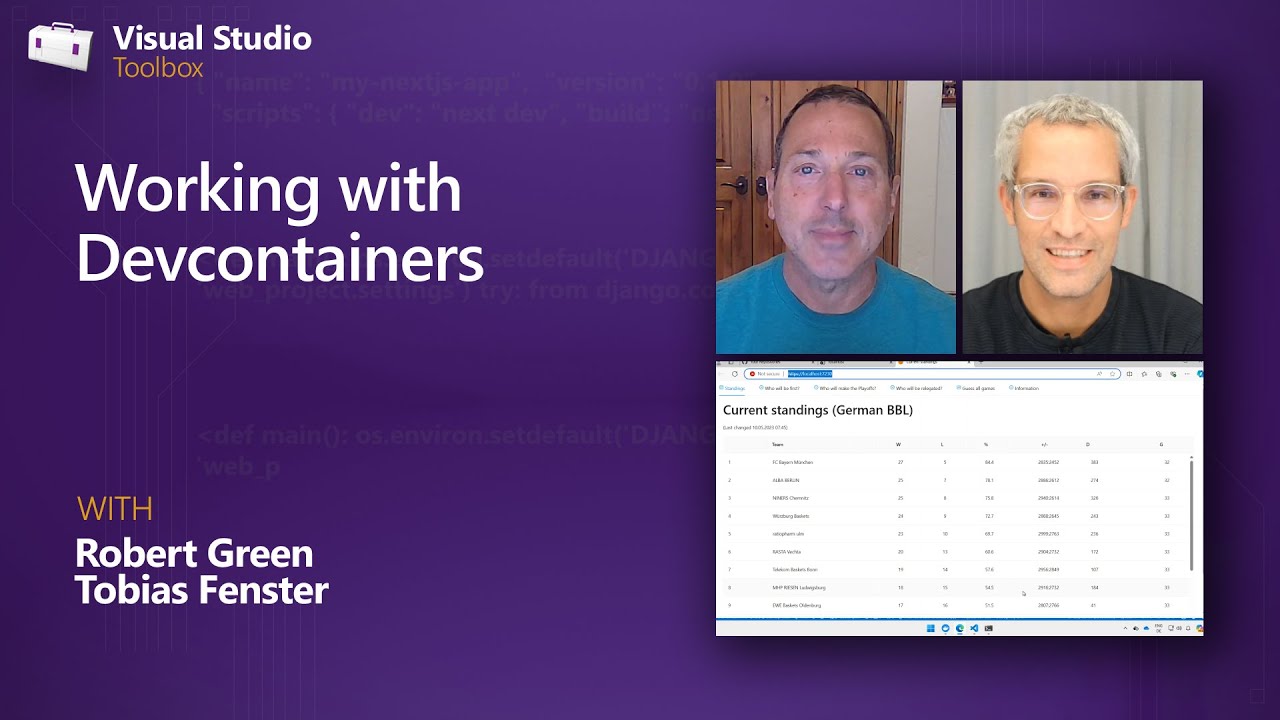
Task: Click the volume icon in the system tray
Action: (x=1177, y=628)
